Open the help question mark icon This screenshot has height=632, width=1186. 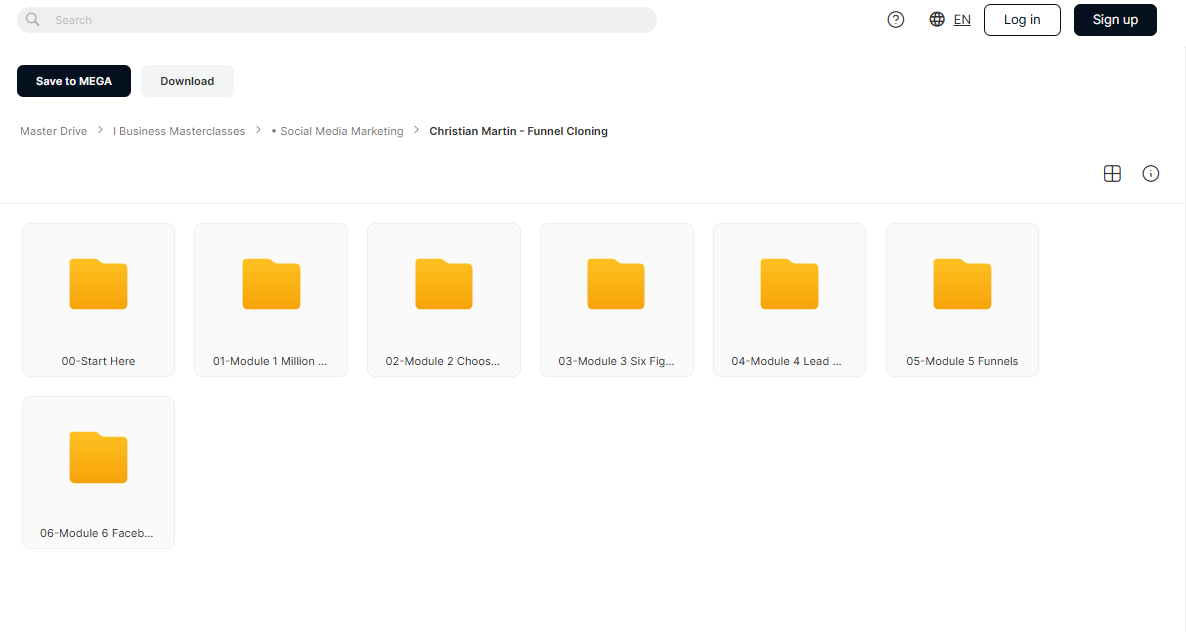coord(896,20)
